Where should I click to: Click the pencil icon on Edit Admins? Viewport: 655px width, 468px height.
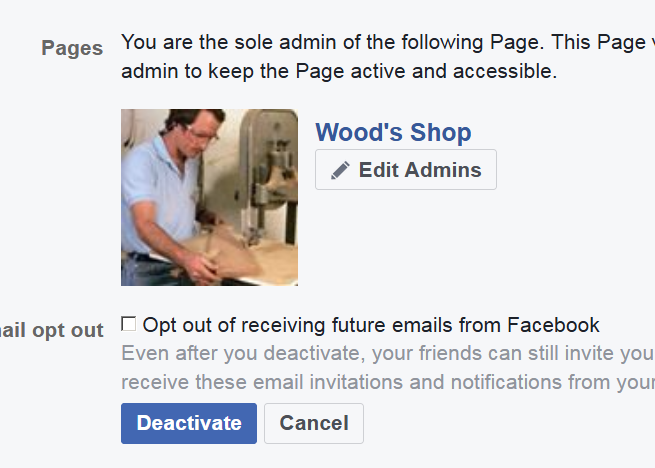coord(340,170)
